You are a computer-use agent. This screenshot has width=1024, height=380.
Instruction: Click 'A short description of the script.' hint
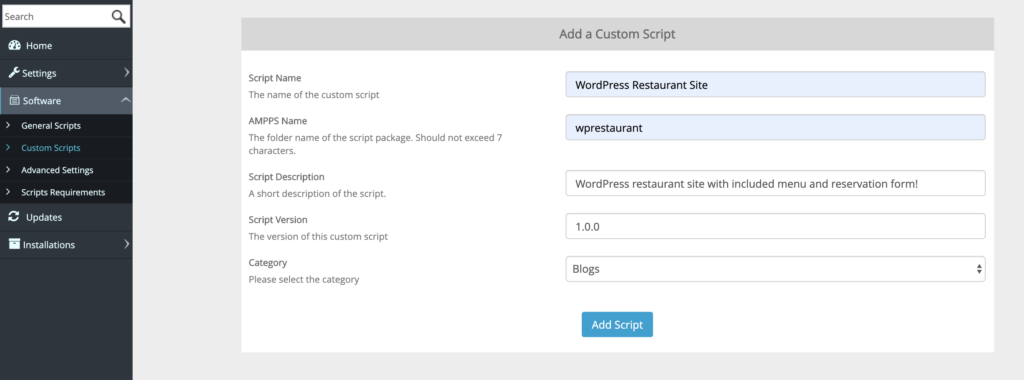pyautogui.click(x=317, y=194)
